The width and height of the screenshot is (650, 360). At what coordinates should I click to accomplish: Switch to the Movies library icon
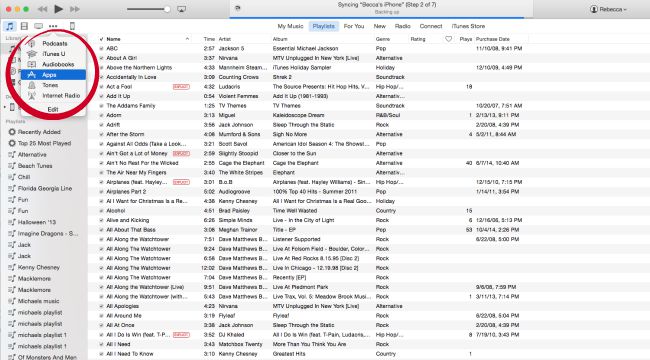24,26
